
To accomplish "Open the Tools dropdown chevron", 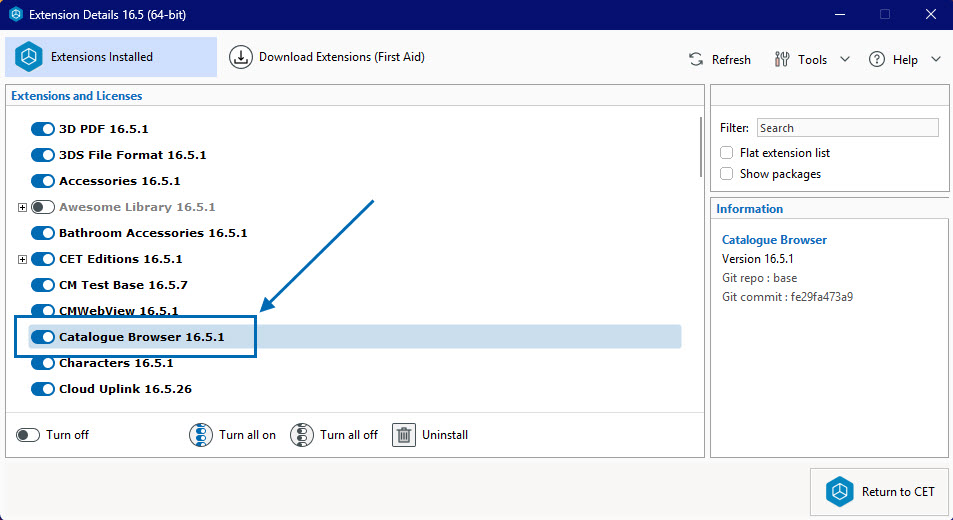I will tap(845, 60).
